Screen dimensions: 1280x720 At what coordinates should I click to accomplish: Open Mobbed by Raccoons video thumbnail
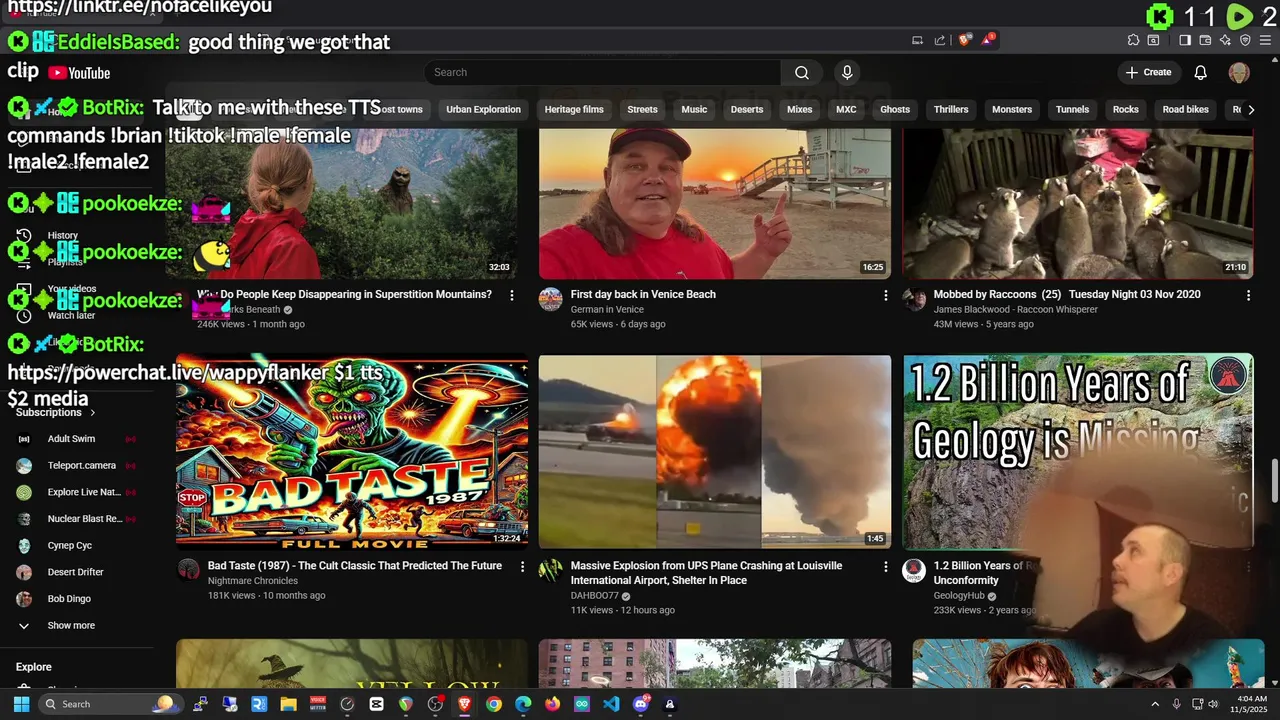(x=1078, y=203)
